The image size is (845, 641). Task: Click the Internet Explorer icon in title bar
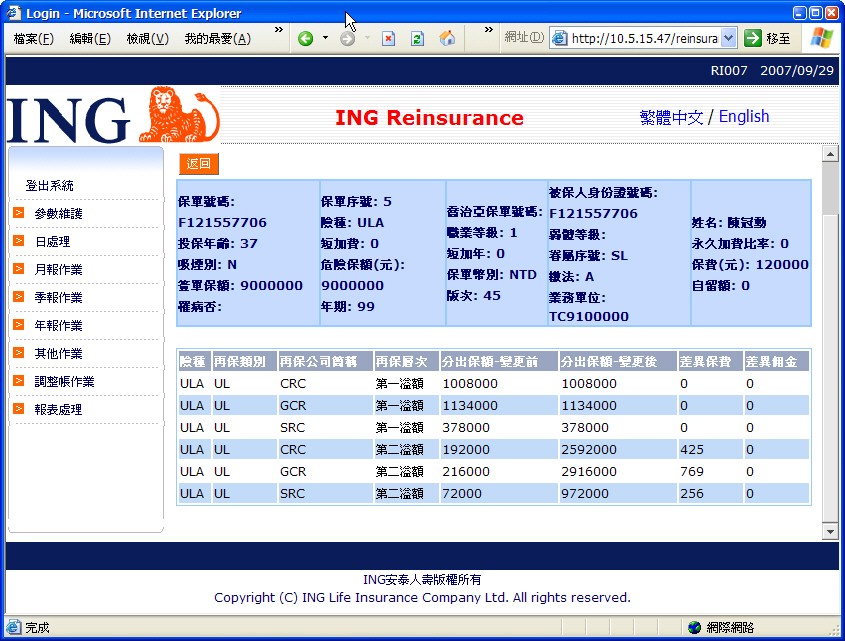[13, 12]
